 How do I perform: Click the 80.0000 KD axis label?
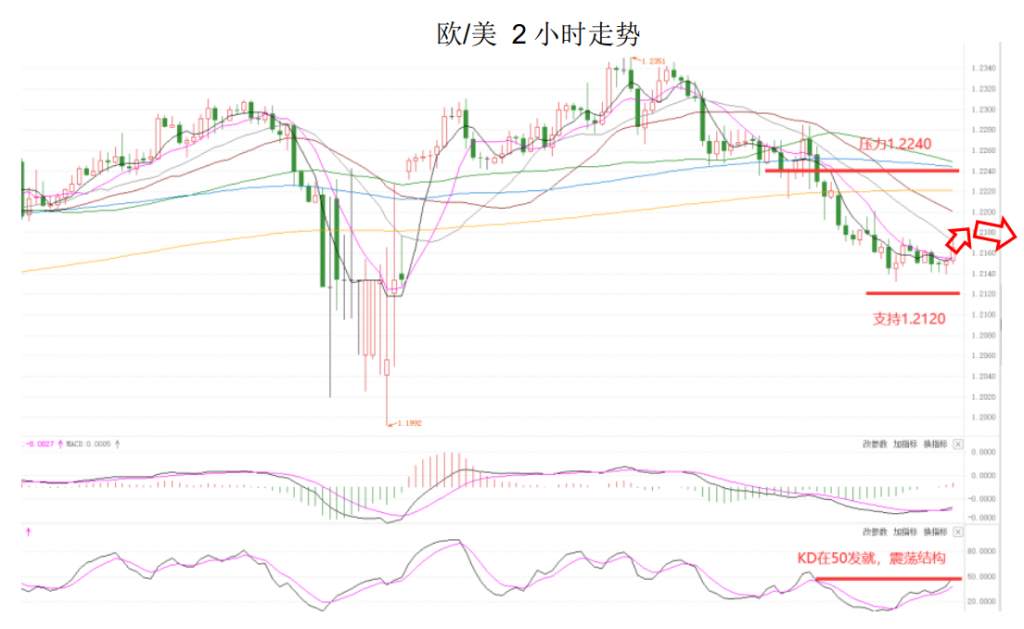(982, 551)
